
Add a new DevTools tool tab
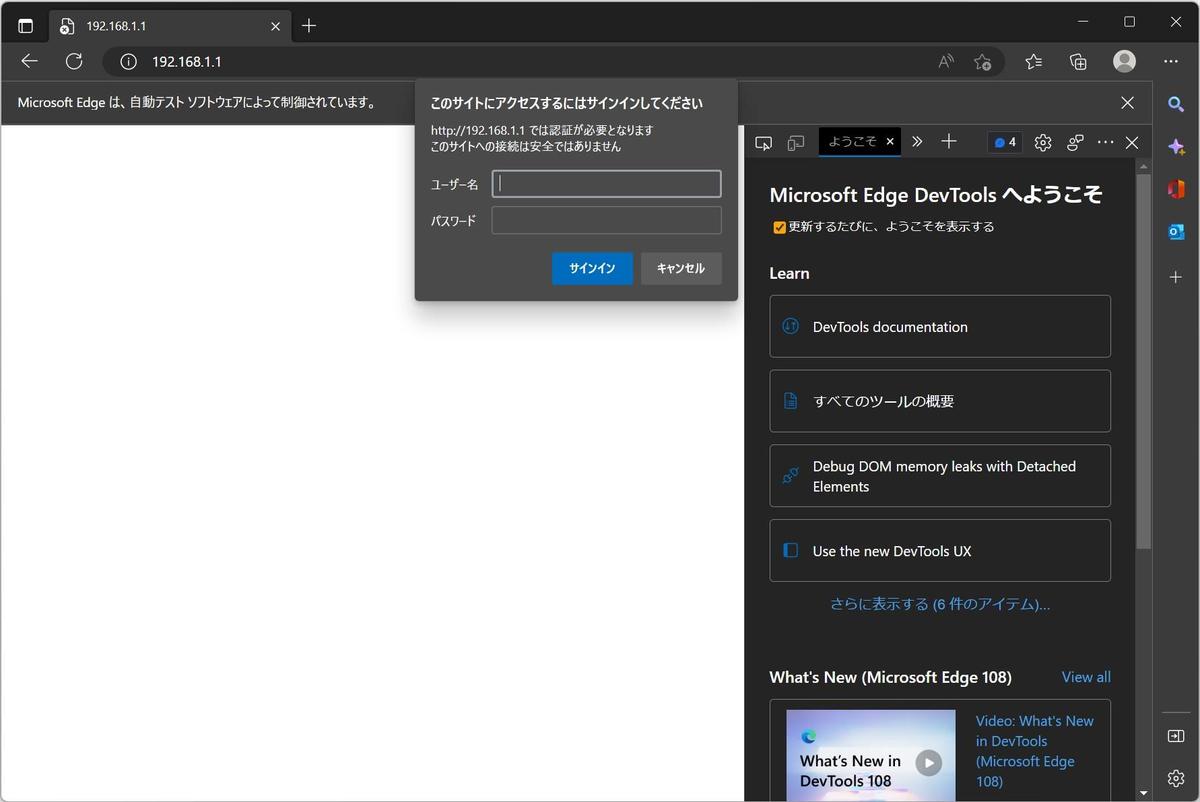click(x=949, y=142)
